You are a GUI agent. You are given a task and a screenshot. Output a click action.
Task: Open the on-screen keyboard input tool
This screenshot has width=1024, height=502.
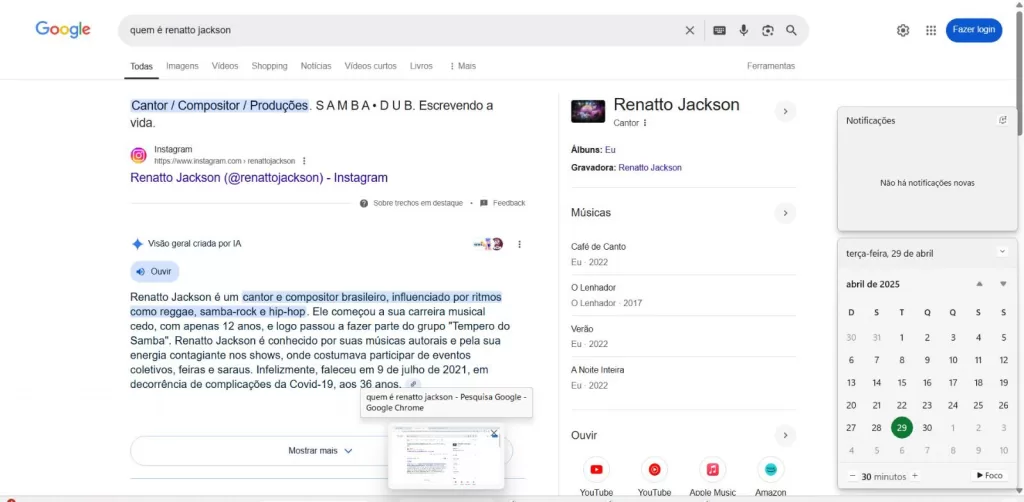click(719, 30)
